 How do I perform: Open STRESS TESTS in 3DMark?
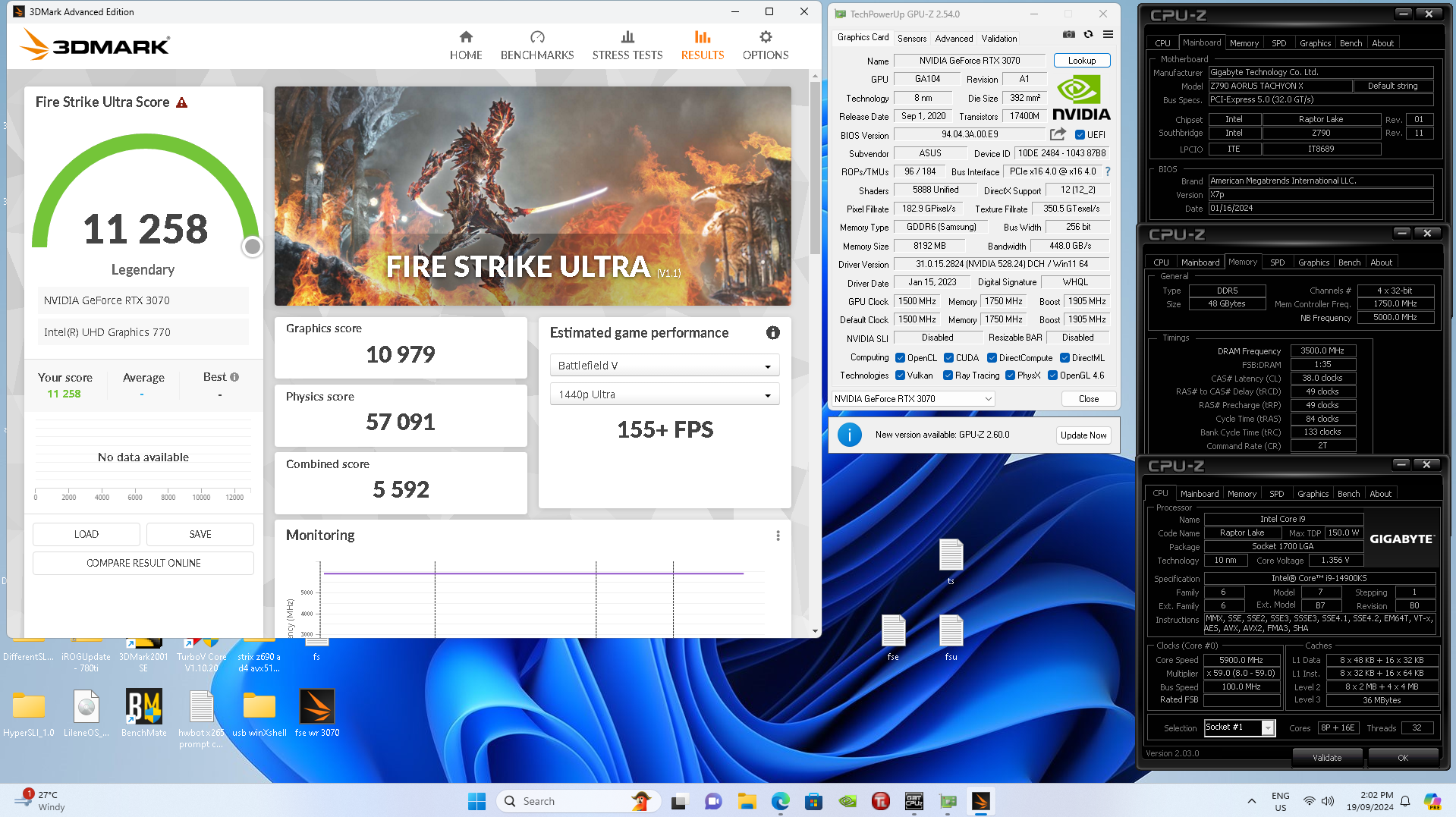point(627,46)
